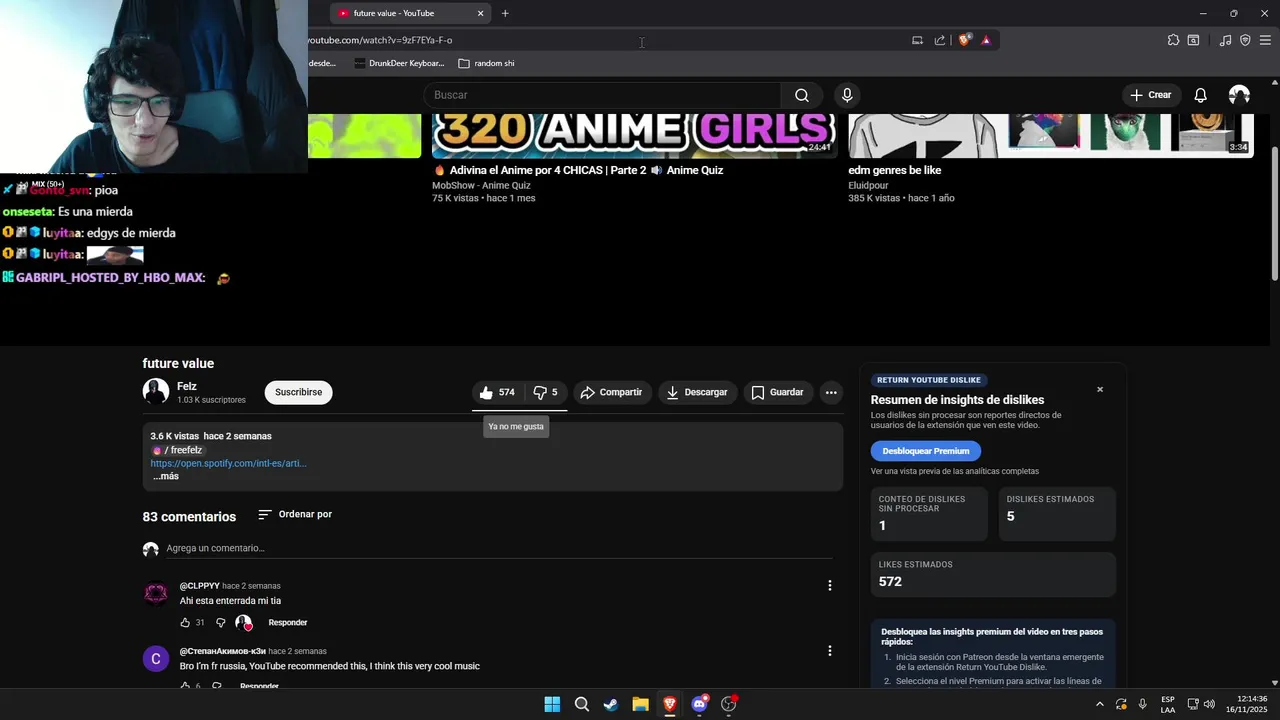Open Brave VPN shield toolbar icon
The height and width of the screenshot is (720, 1280).
[x=1245, y=40]
